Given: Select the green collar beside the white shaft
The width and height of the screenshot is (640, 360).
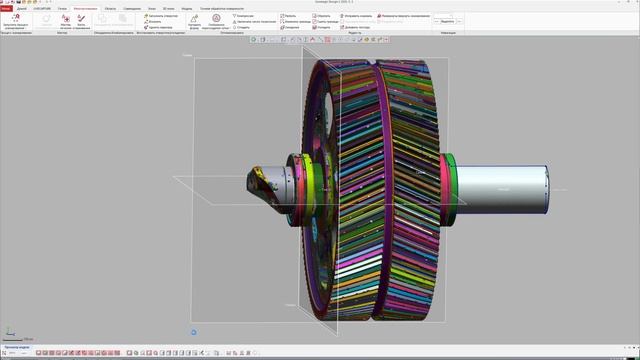Looking at the screenshot, I should coord(451,189).
